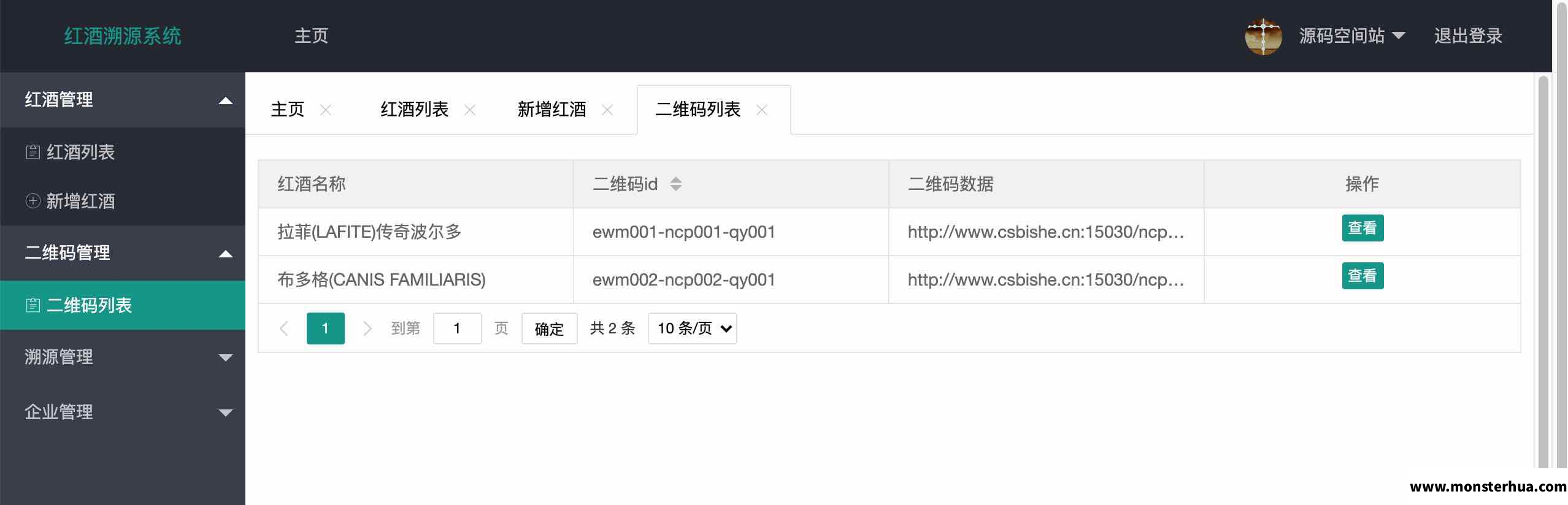Sort by 二维码id using the sort arrows
The height and width of the screenshot is (505, 1568).
[x=676, y=184]
